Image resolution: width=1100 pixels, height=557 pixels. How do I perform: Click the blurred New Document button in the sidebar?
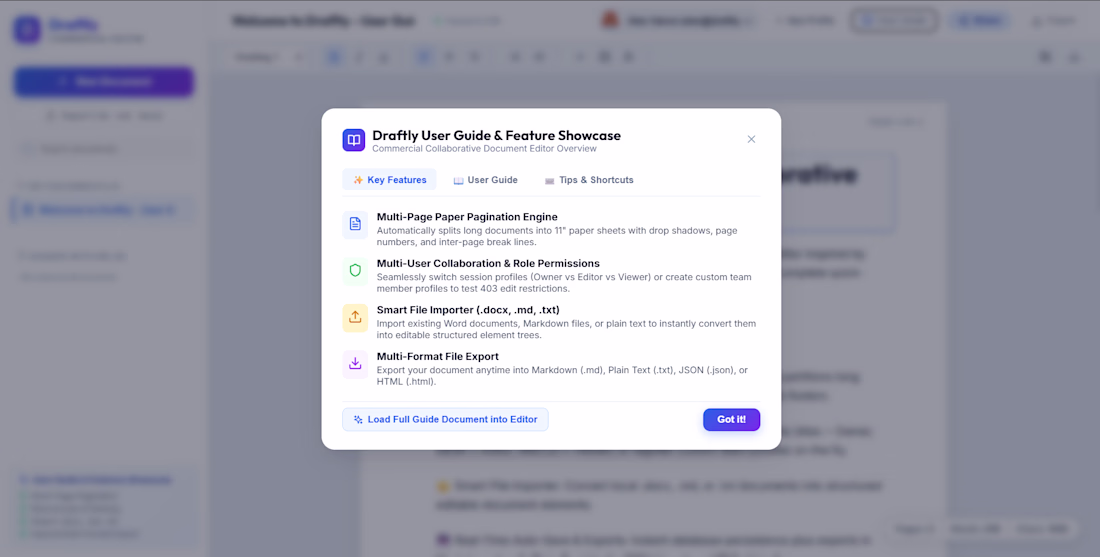coord(104,82)
